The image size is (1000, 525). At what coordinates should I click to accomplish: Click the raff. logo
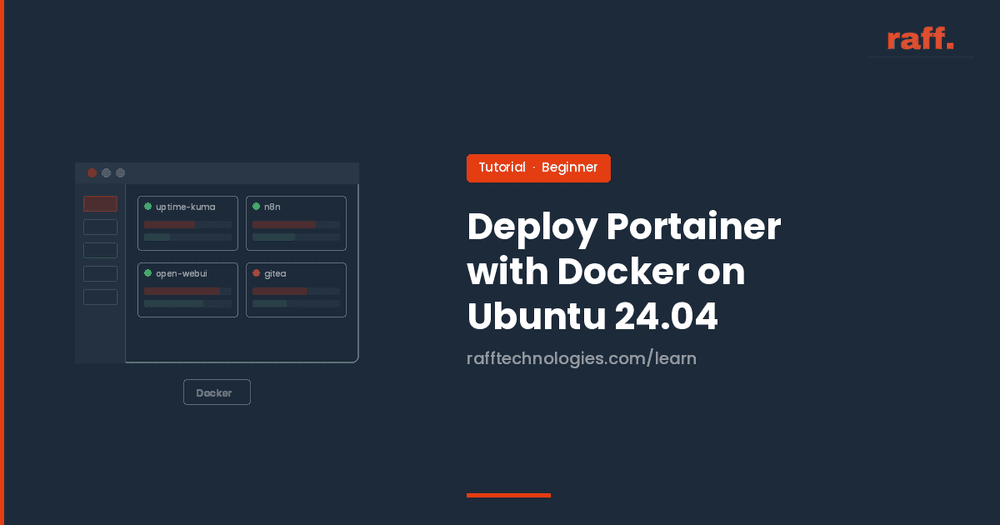click(x=920, y=40)
